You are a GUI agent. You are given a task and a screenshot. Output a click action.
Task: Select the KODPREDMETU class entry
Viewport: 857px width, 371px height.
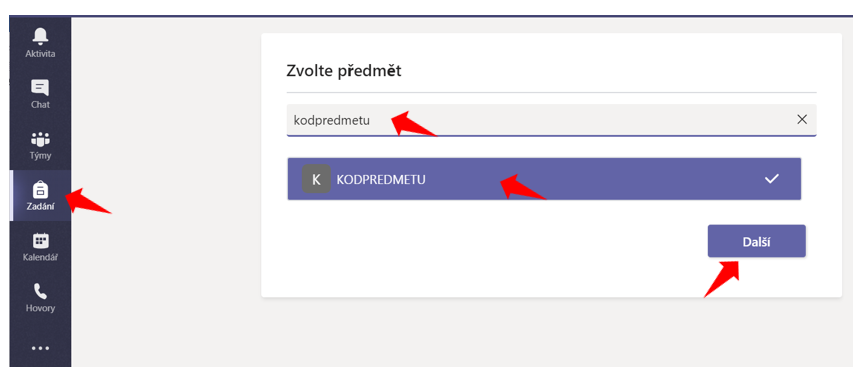tap(544, 179)
